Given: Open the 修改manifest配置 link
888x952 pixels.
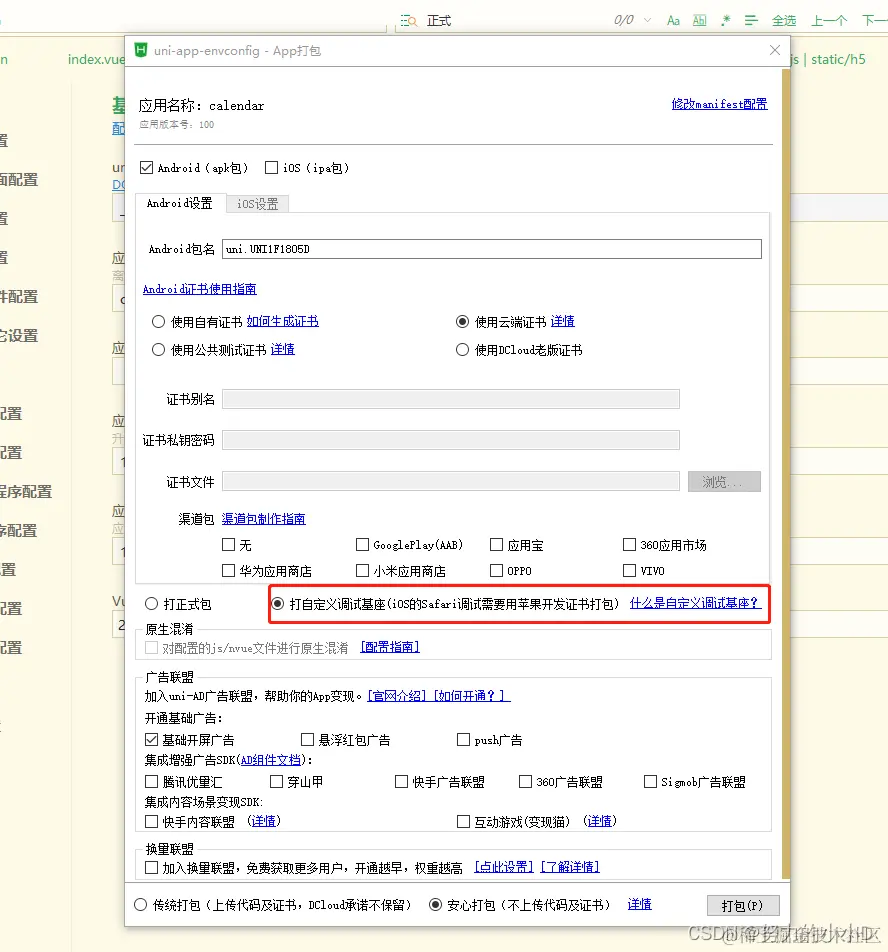Looking at the screenshot, I should coord(719,104).
